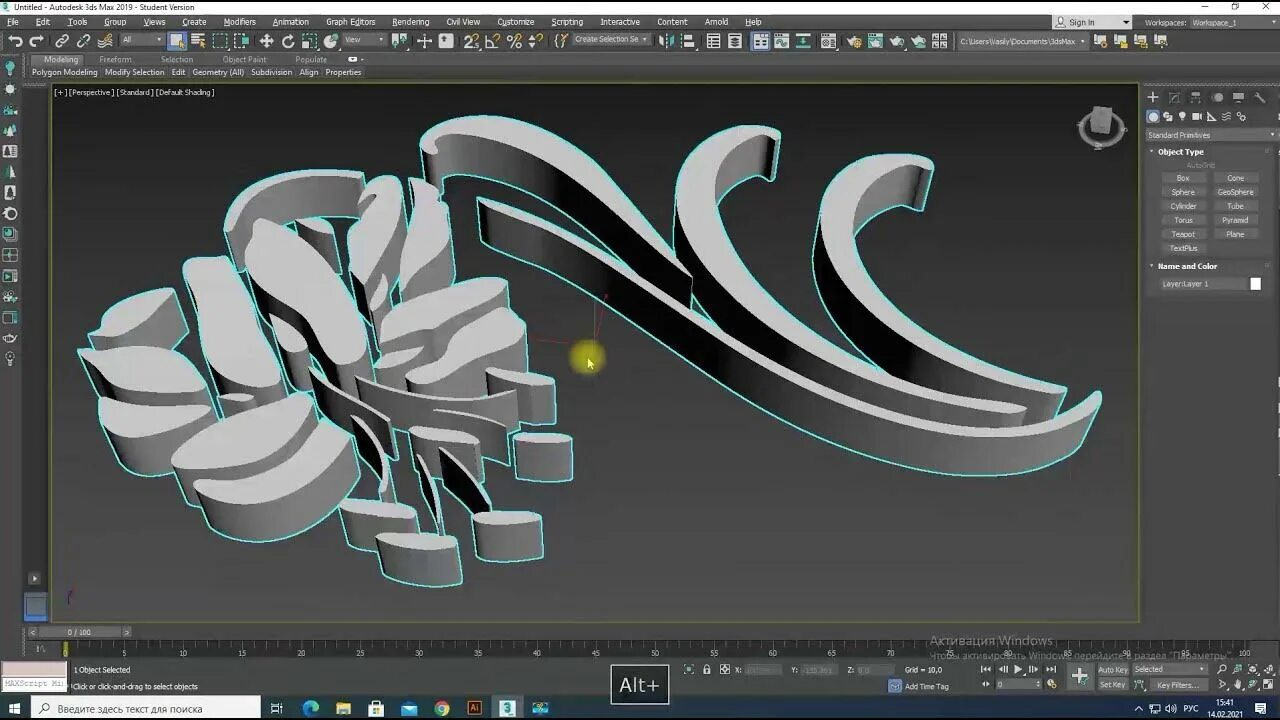Viewport: 1280px width, 720px height.
Task: Toggle Spinner Snap button
Action: tap(536, 41)
